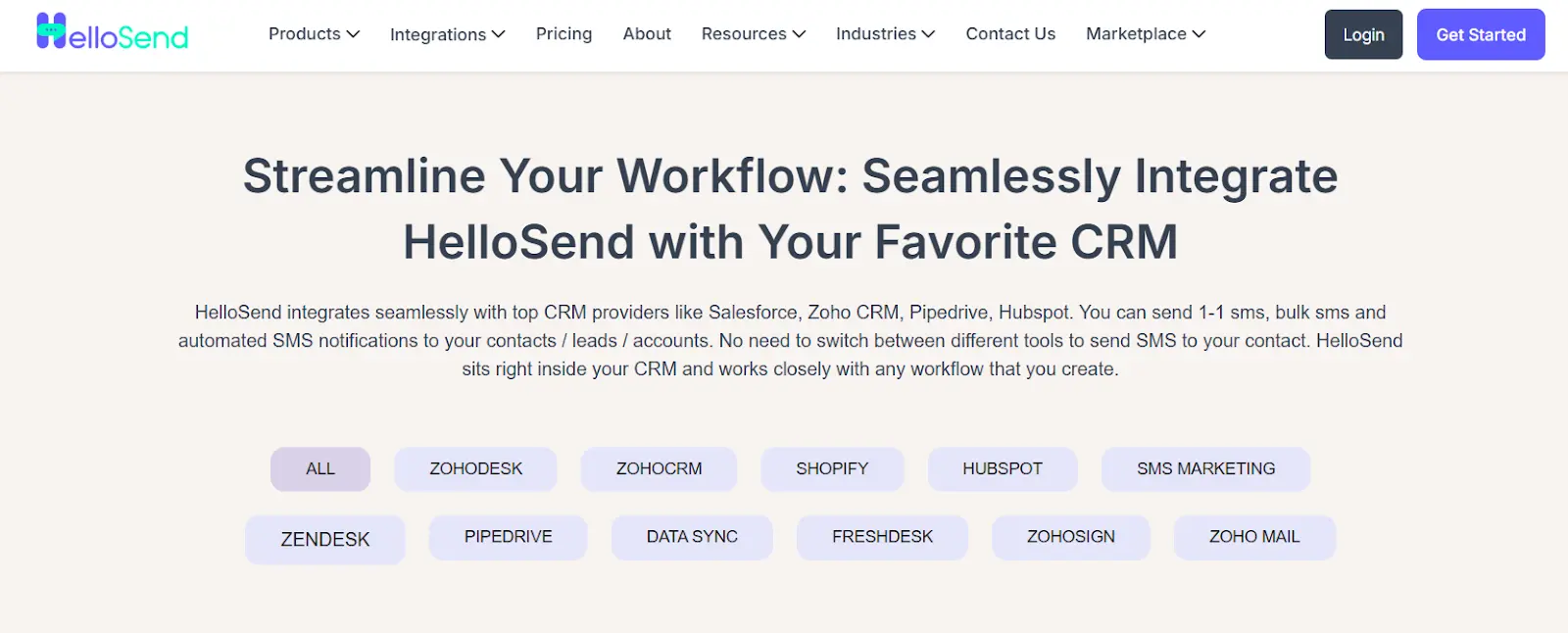Expand the Industries dropdown
The height and width of the screenshot is (633, 1568).
[x=884, y=33]
